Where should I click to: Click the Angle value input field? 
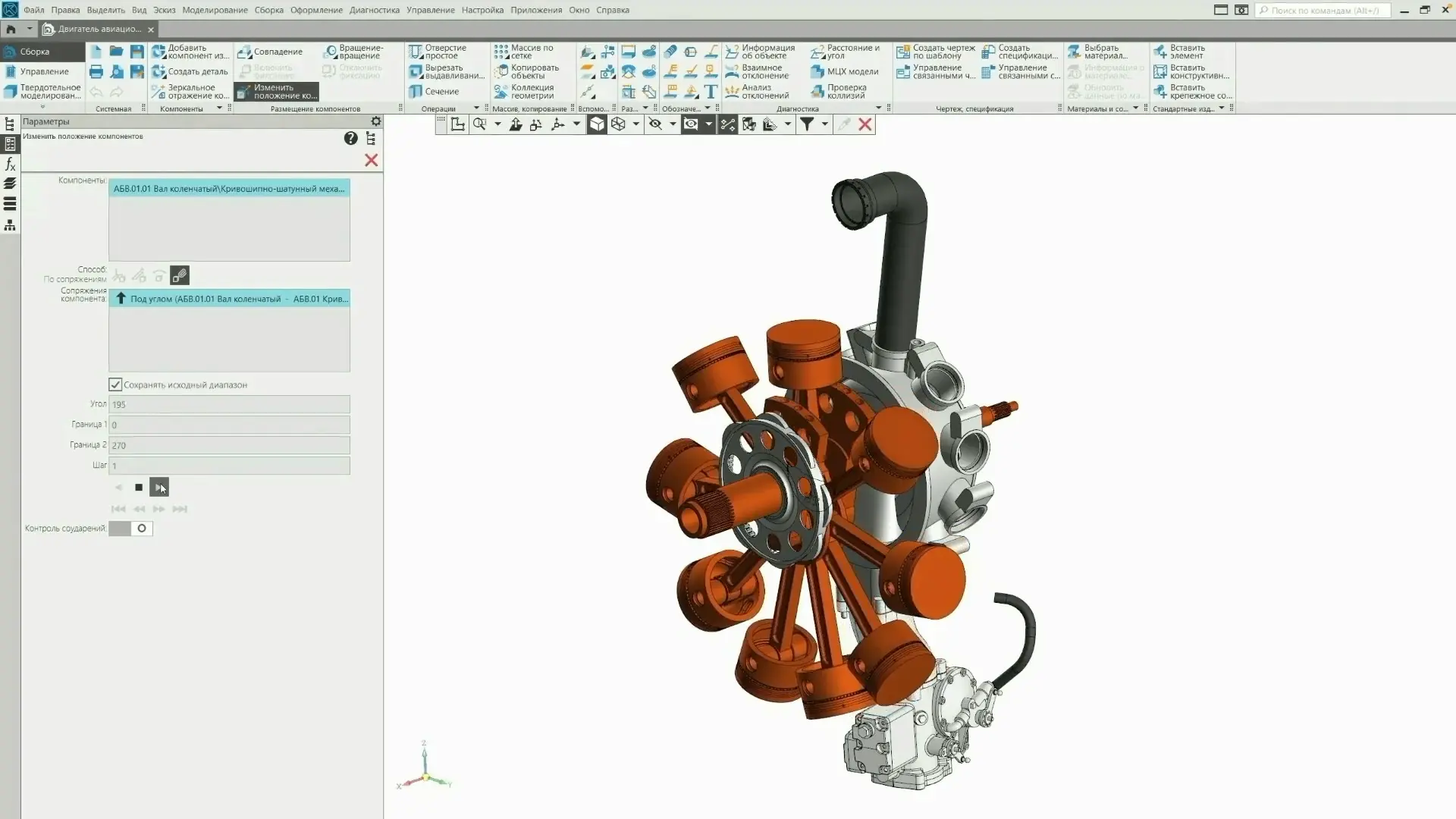click(229, 405)
